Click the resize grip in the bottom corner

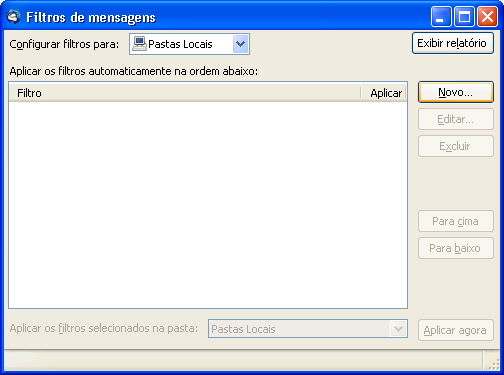(493, 364)
